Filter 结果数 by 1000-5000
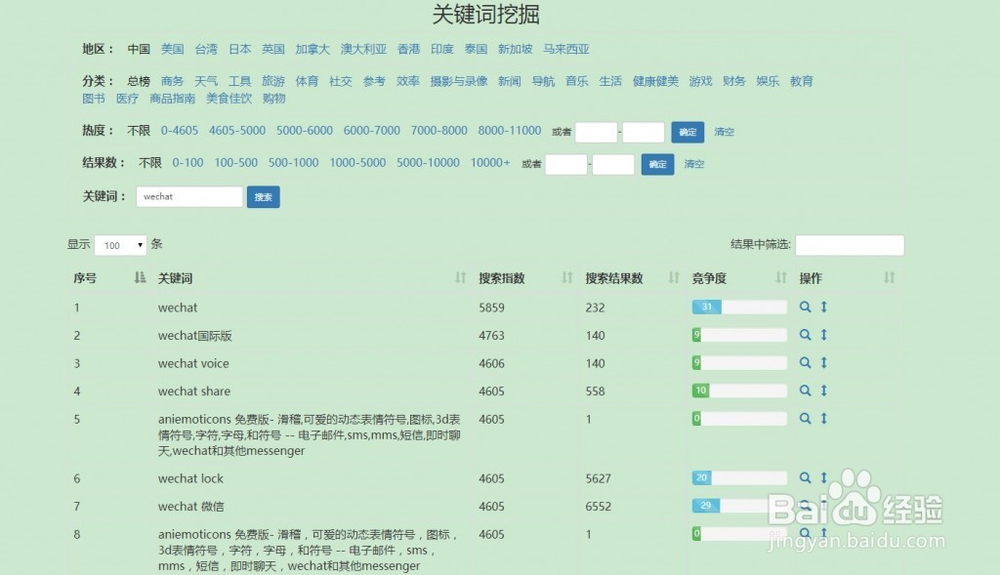The image size is (1000, 575). coord(357,163)
